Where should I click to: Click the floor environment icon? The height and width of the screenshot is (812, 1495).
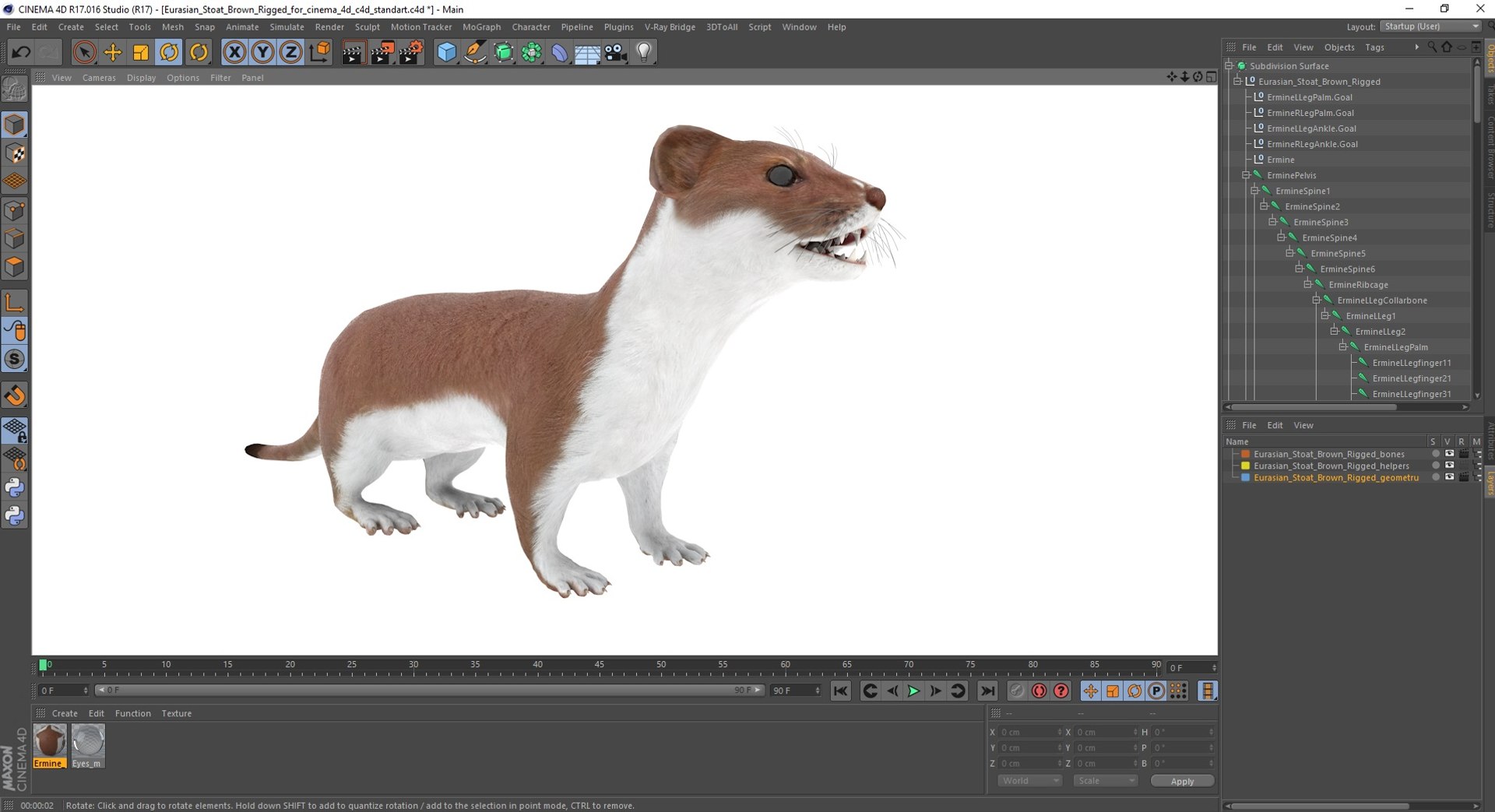pyautogui.click(x=587, y=52)
